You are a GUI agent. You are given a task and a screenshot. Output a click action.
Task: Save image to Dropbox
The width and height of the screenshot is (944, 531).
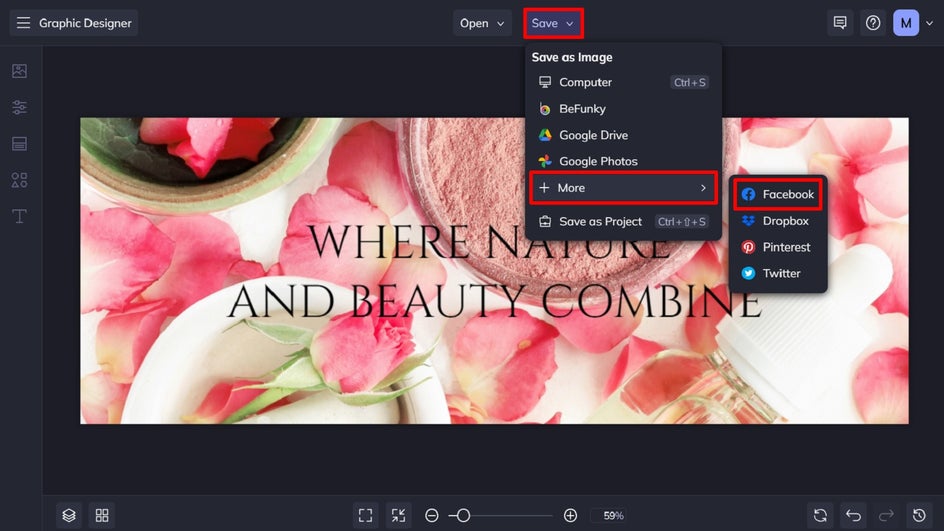coord(778,221)
